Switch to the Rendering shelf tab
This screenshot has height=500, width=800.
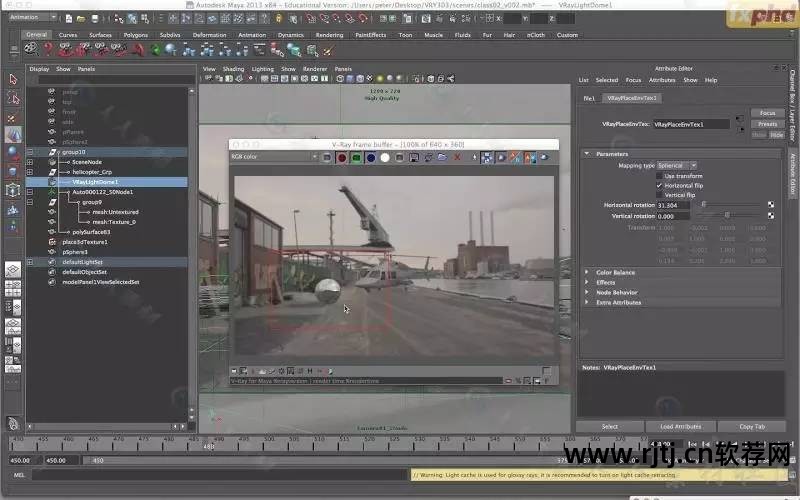click(x=330, y=35)
